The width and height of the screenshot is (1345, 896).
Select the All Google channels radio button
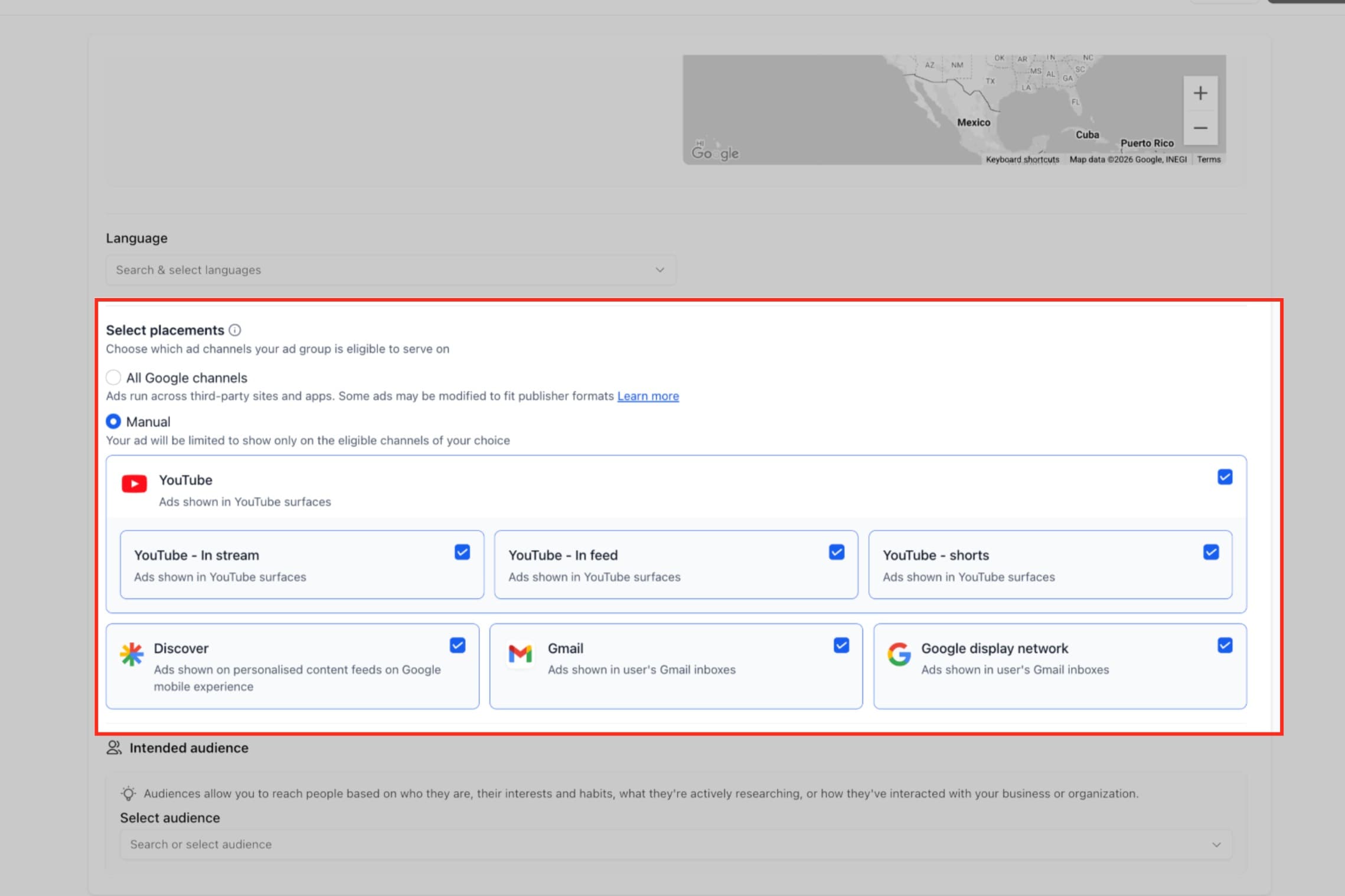[x=113, y=378]
